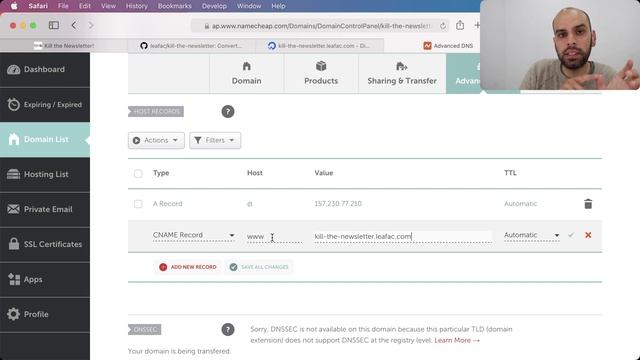This screenshot has width=640, height=360.
Task: Click the Safari address bar URL
Action: (320, 26)
